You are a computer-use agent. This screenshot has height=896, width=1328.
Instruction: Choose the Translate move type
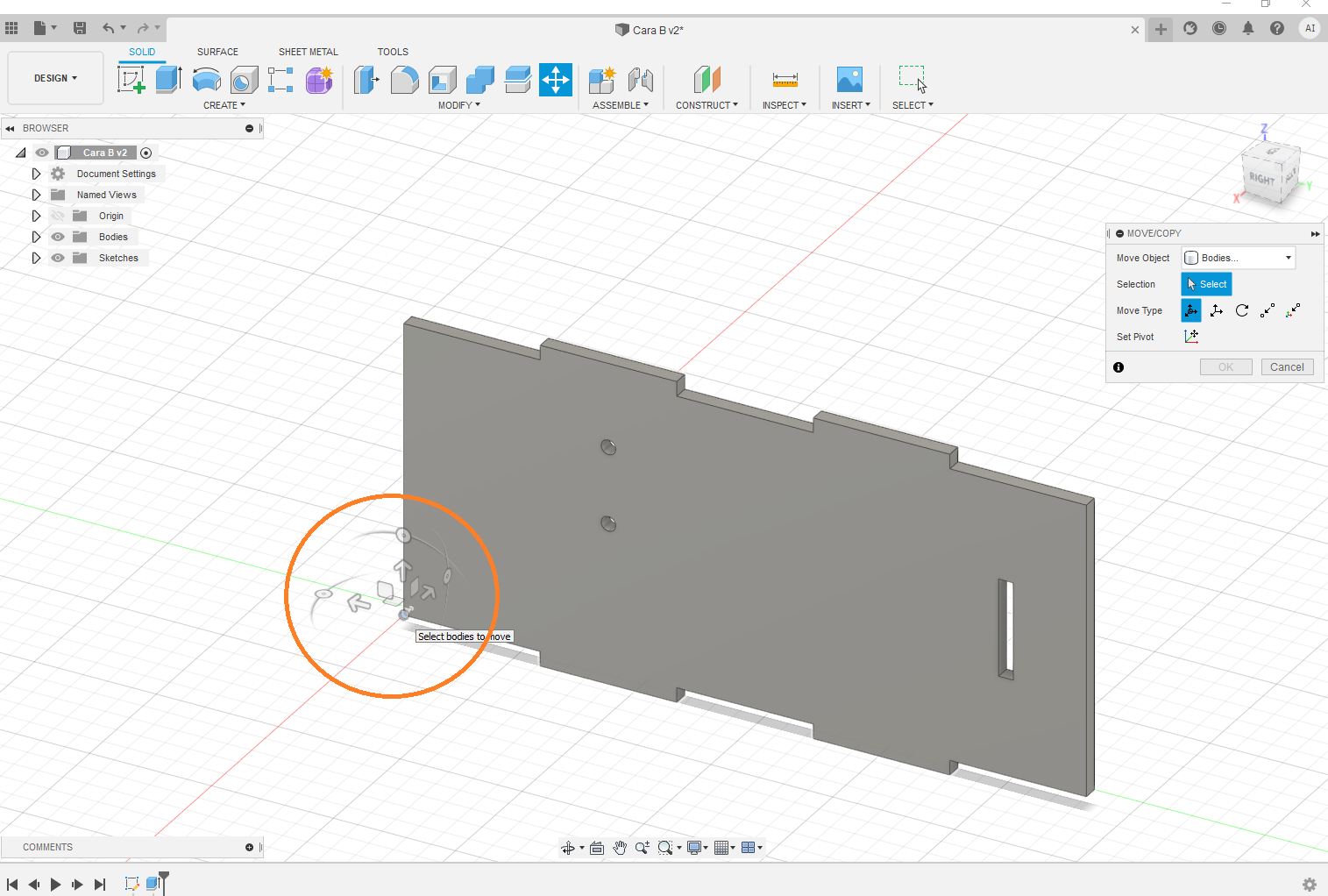click(x=1217, y=310)
